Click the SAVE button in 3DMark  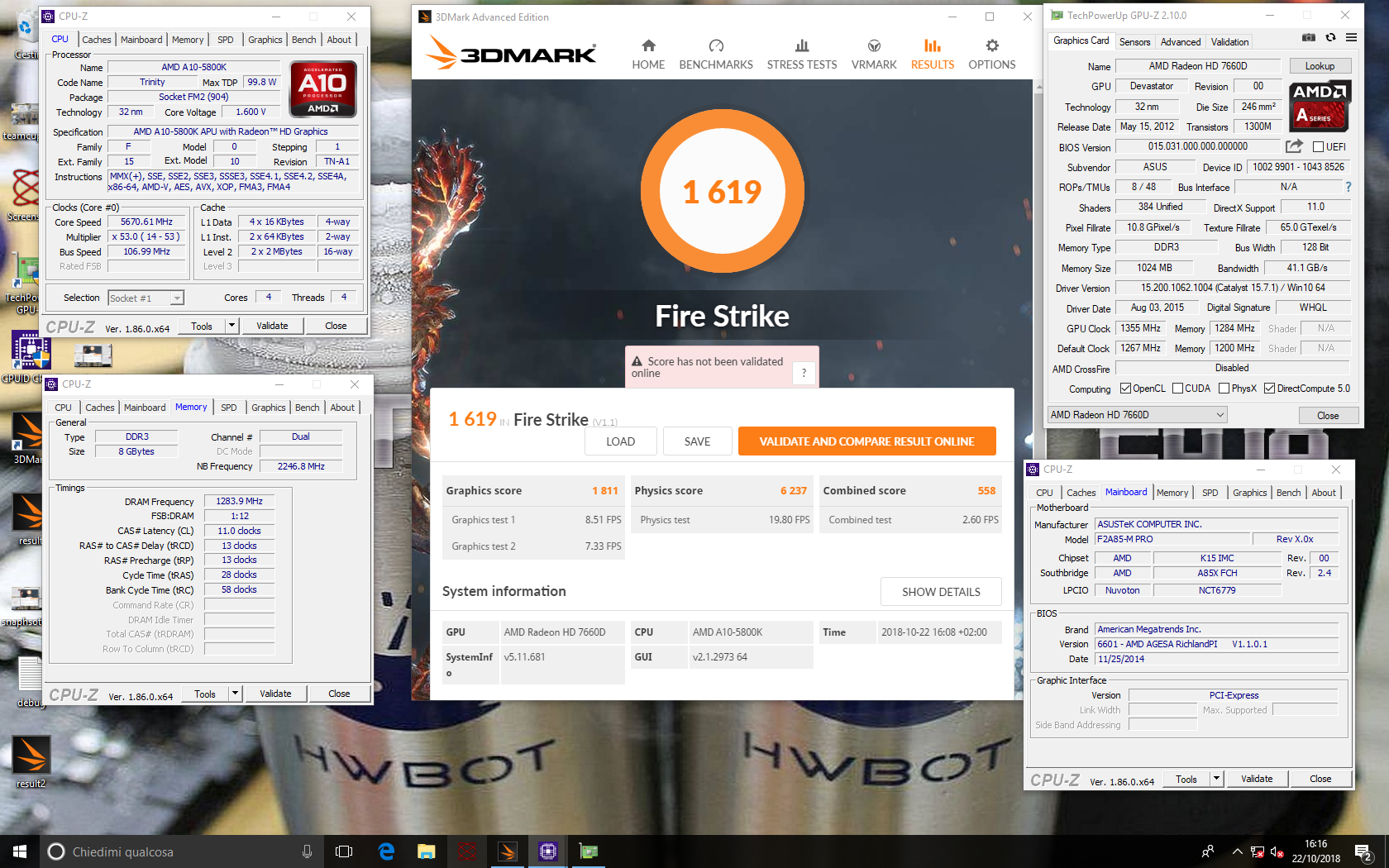pyautogui.click(x=697, y=441)
